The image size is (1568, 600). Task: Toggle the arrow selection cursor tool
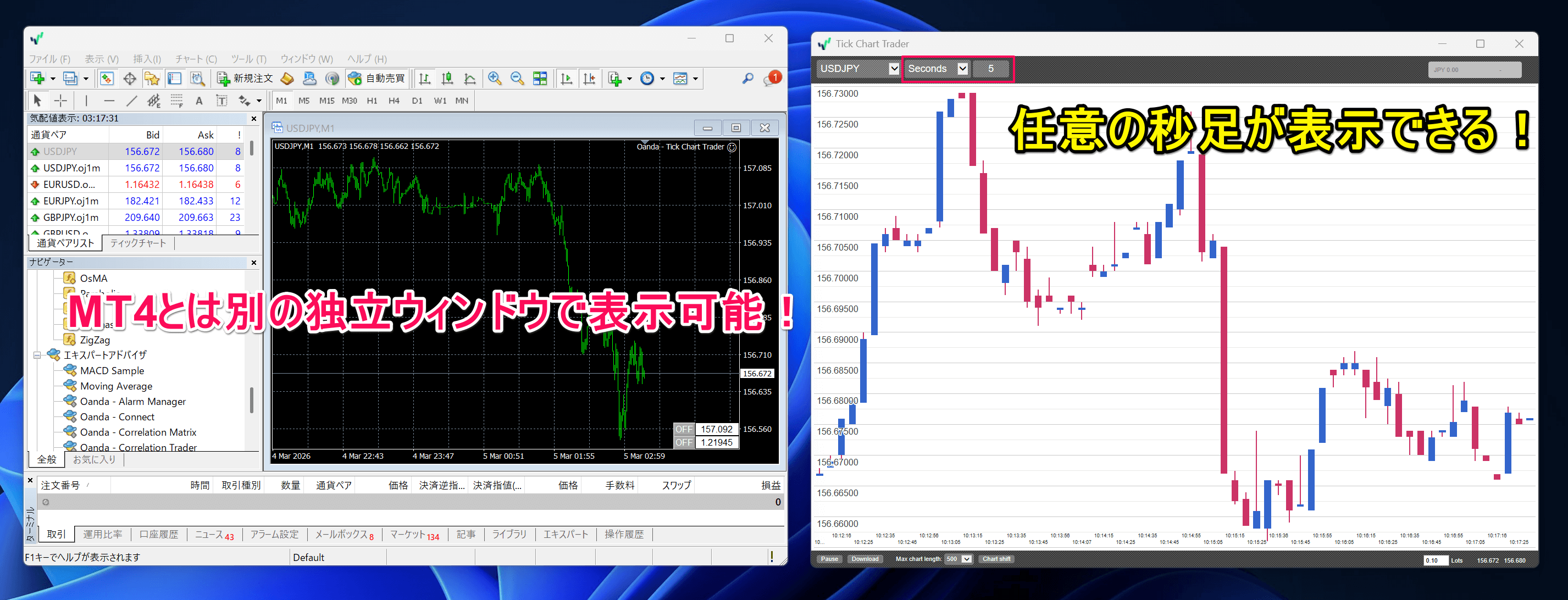38,101
